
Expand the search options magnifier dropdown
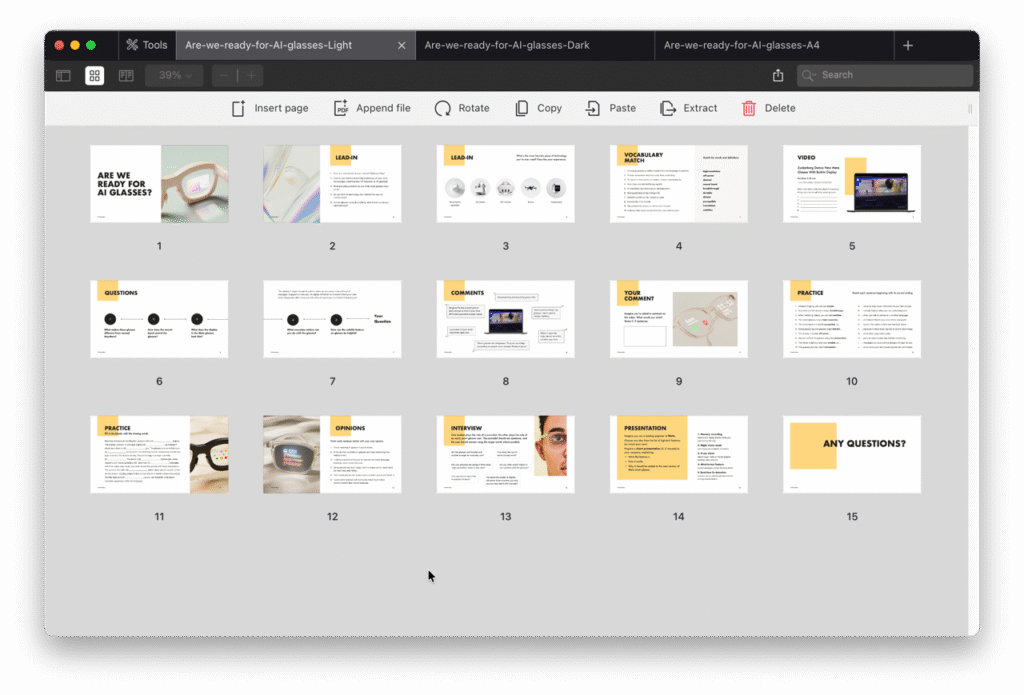click(810, 75)
